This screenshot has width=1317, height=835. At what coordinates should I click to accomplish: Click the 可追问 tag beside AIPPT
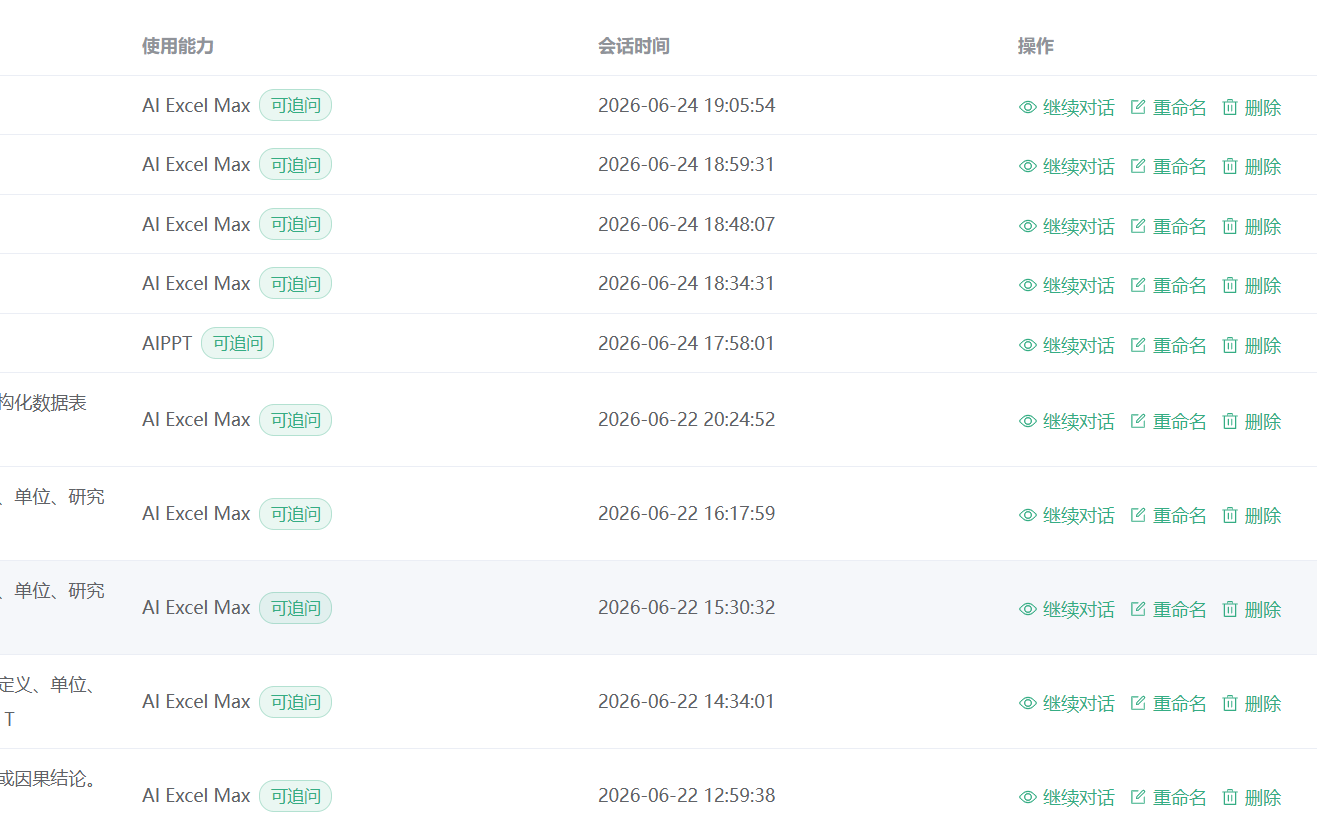237,343
